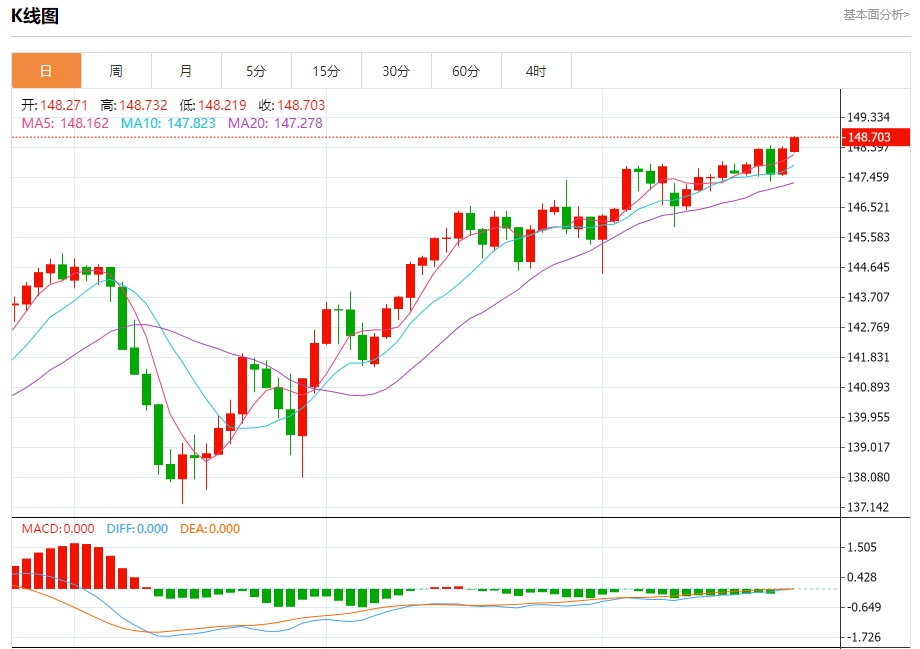Image resolution: width=920 pixels, height=649 pixels.
Task: Click the -0.649 MACD axis label
Action: point(864,607)
